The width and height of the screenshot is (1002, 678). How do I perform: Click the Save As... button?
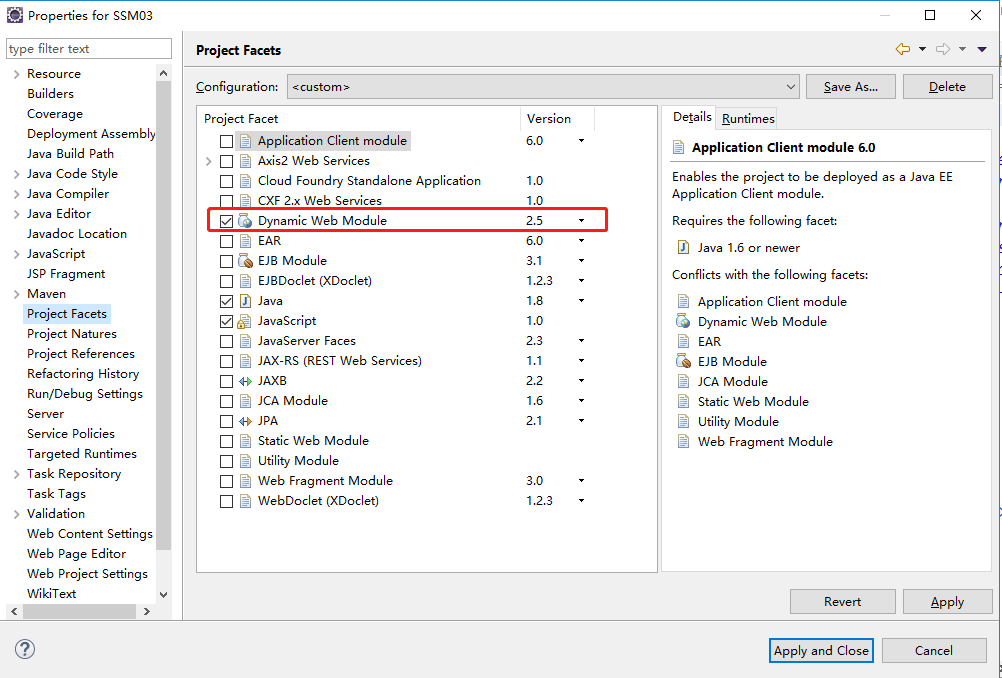pos(851,87)
